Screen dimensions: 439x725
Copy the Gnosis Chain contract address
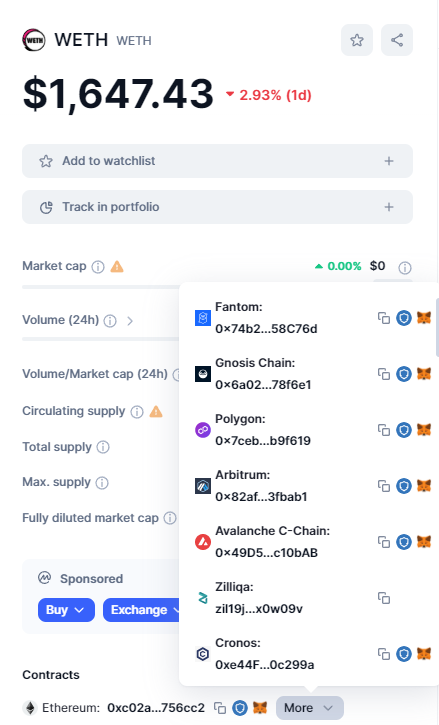coord(383,374)
